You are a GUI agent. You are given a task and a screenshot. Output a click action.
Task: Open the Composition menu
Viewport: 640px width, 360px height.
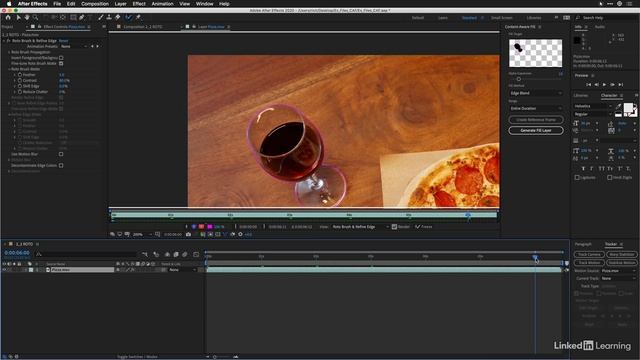(x=95, y=4)
